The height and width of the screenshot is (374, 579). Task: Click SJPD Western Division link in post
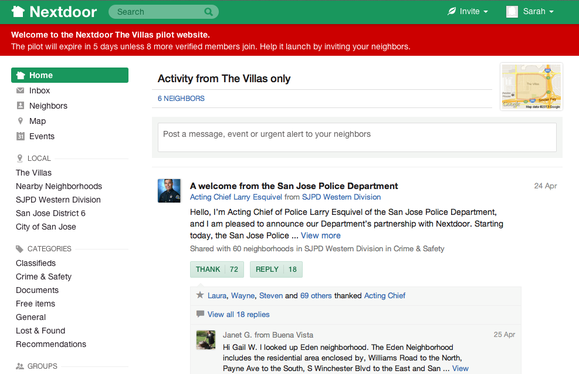pyautogui.click(x=341, y=197)
